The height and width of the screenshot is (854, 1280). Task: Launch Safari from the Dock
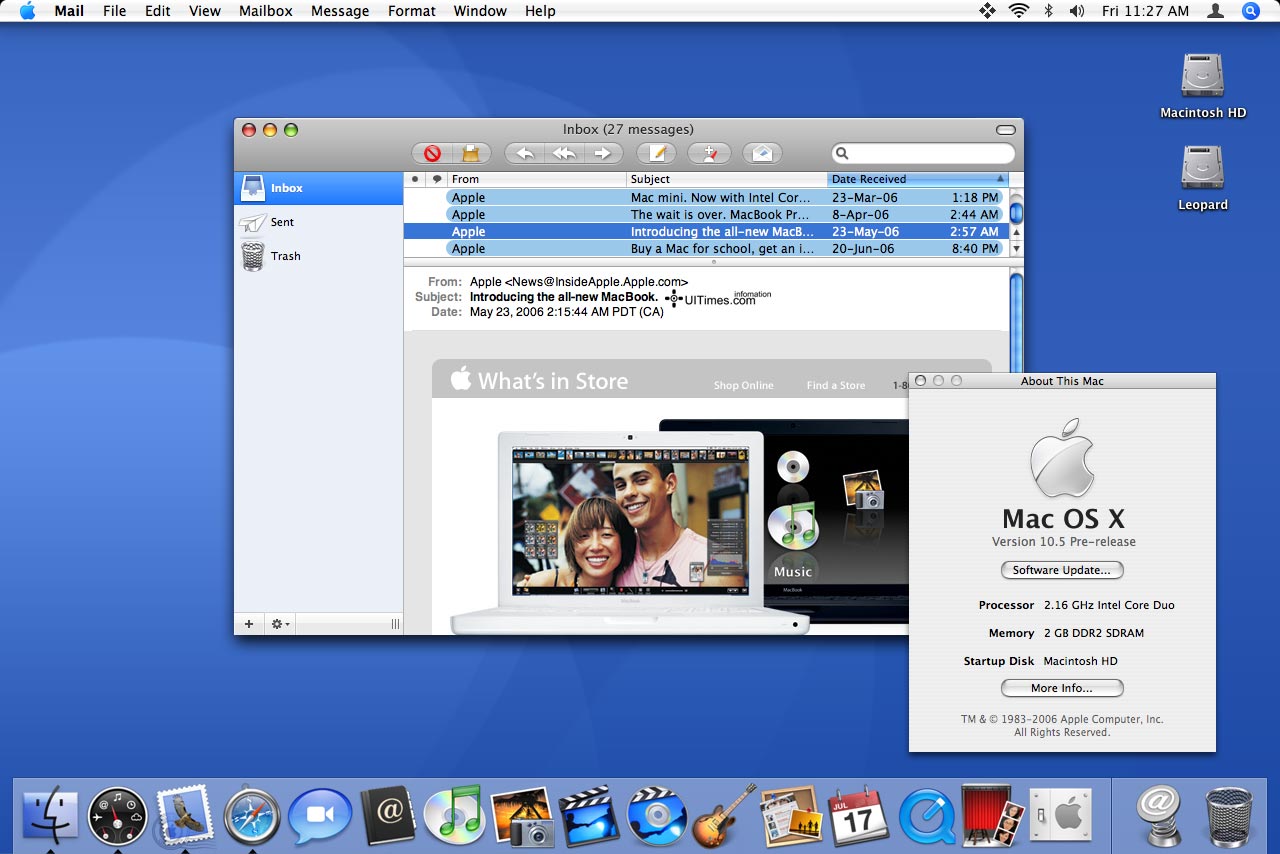click(x=252, y=817)
